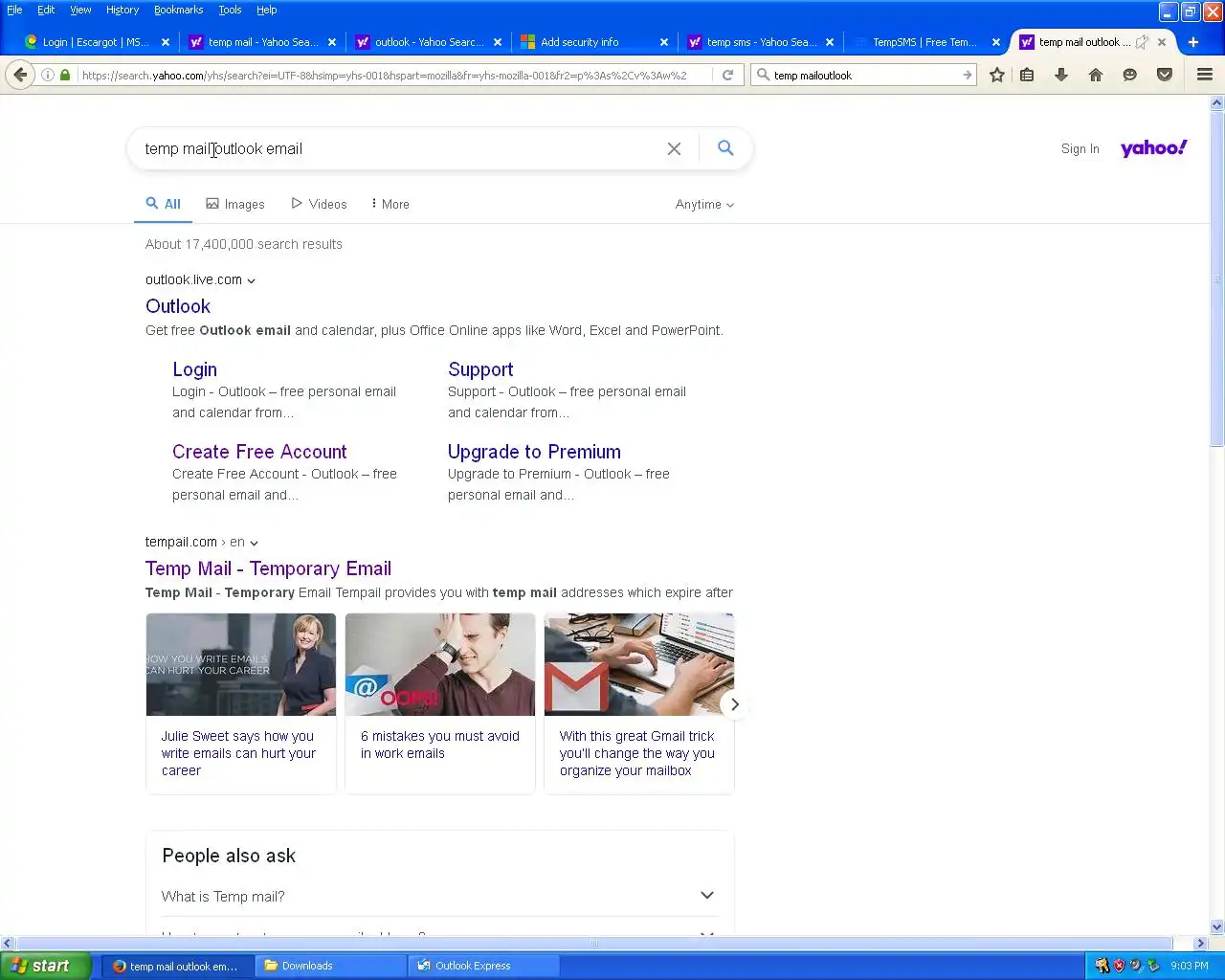This screenshot has width=1225, height=980.
Task: Click the browser URL address bar
Action: (x=394, y=75)
